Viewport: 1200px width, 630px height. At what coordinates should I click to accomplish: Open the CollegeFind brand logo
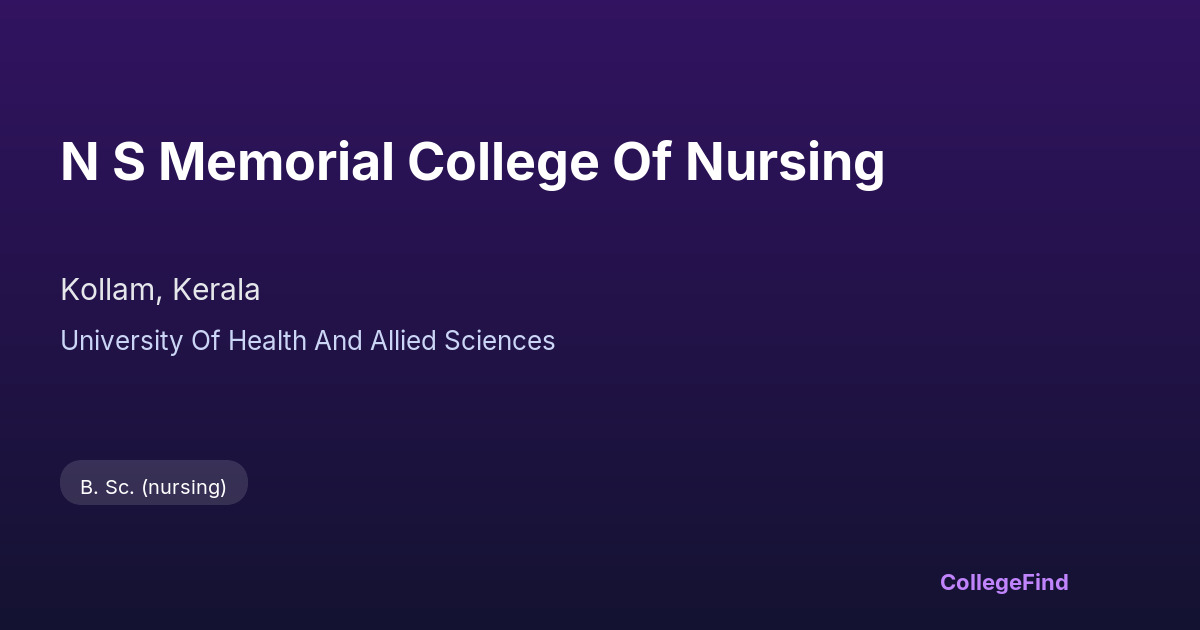tap(1003, 582)
